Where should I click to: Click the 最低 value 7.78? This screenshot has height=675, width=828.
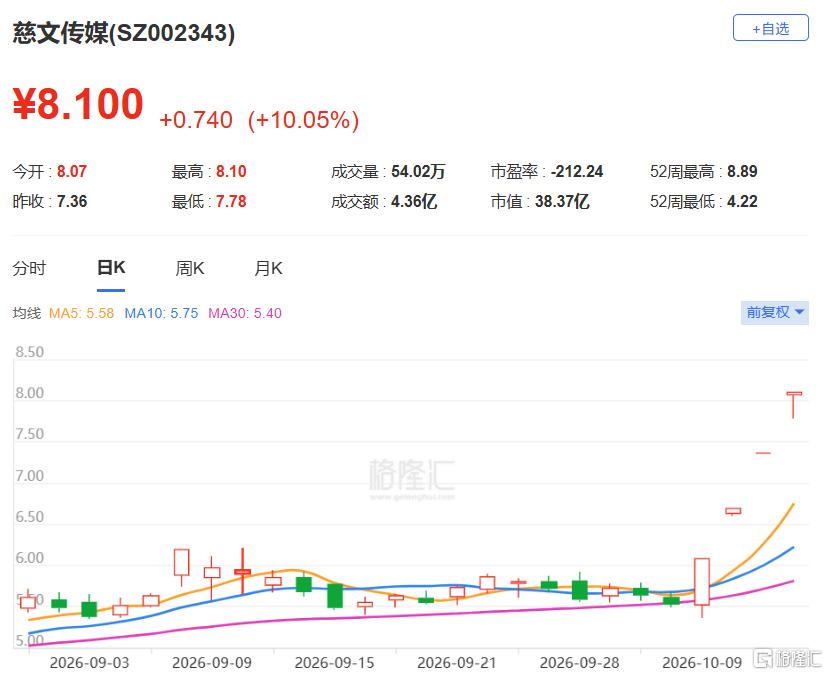tap(231, 201)
